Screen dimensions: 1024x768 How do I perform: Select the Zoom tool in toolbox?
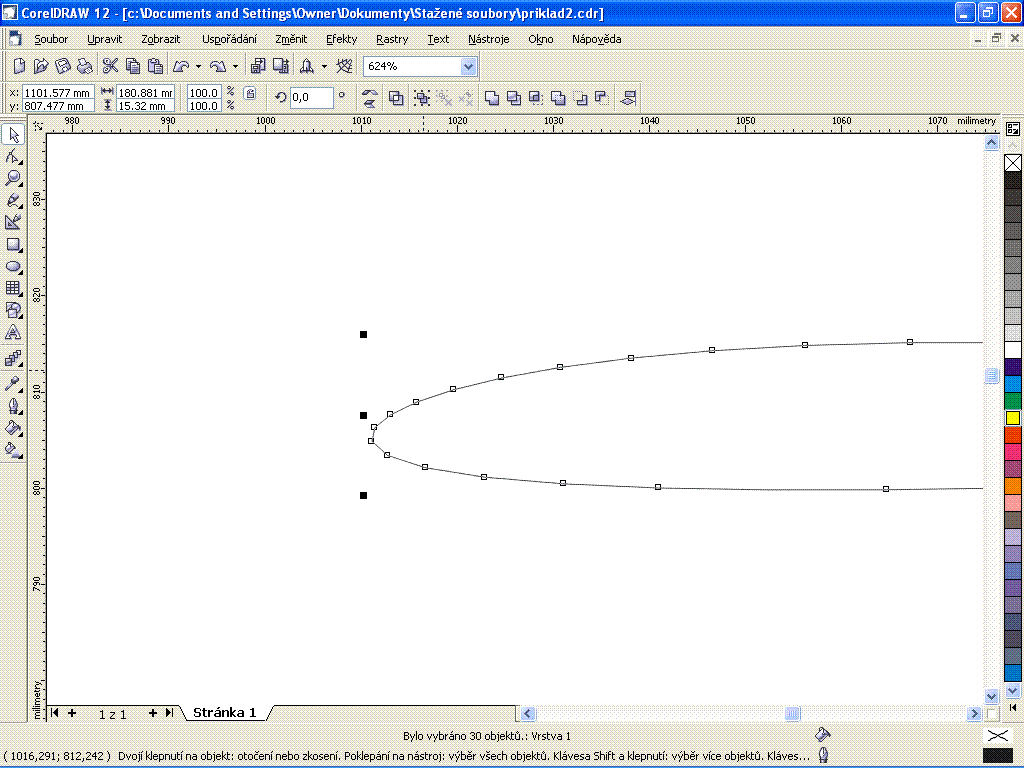coord(14,178)
